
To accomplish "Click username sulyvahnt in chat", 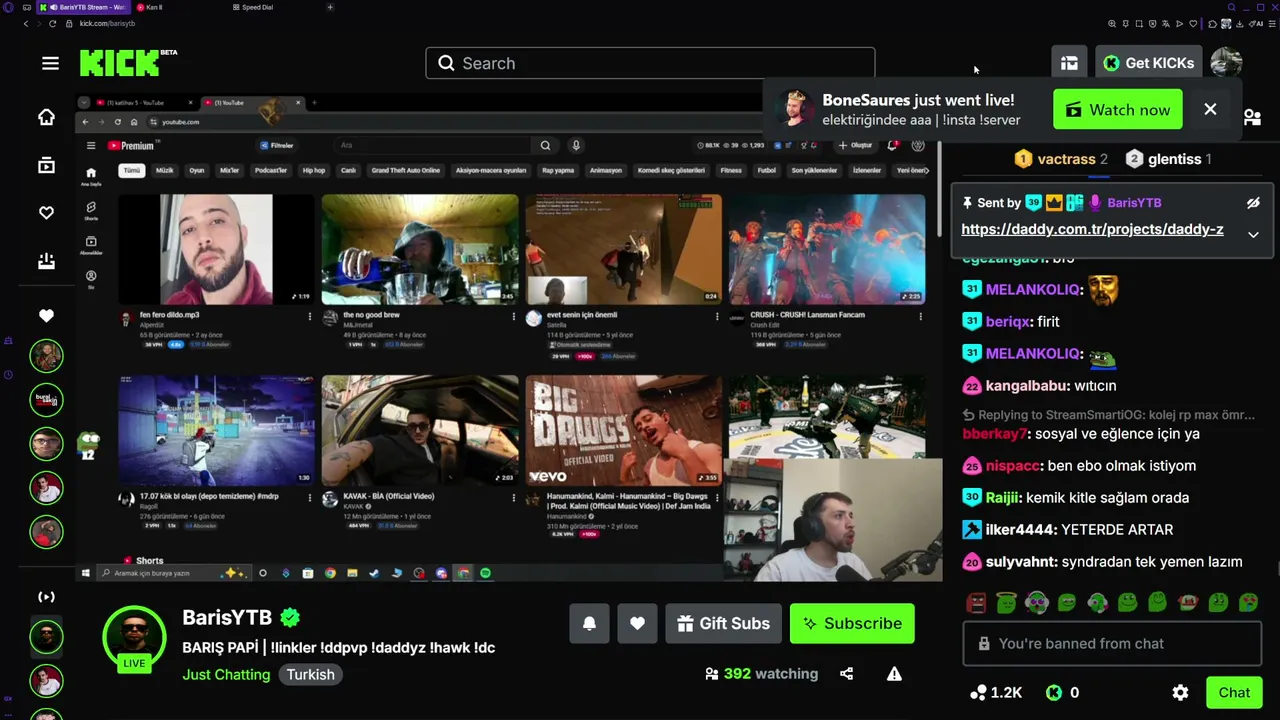I will [x=1021, y=562].
